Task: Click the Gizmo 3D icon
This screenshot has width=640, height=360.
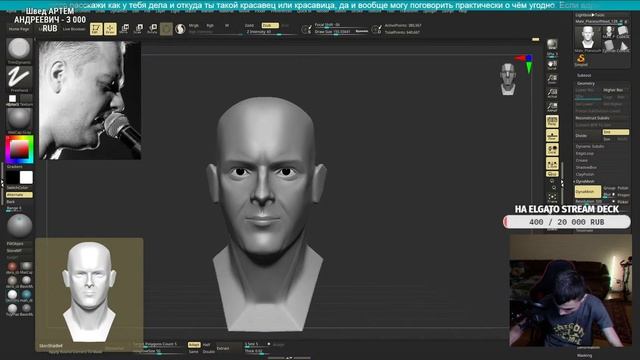Action: pyautogui.click(x=166, y=29)
